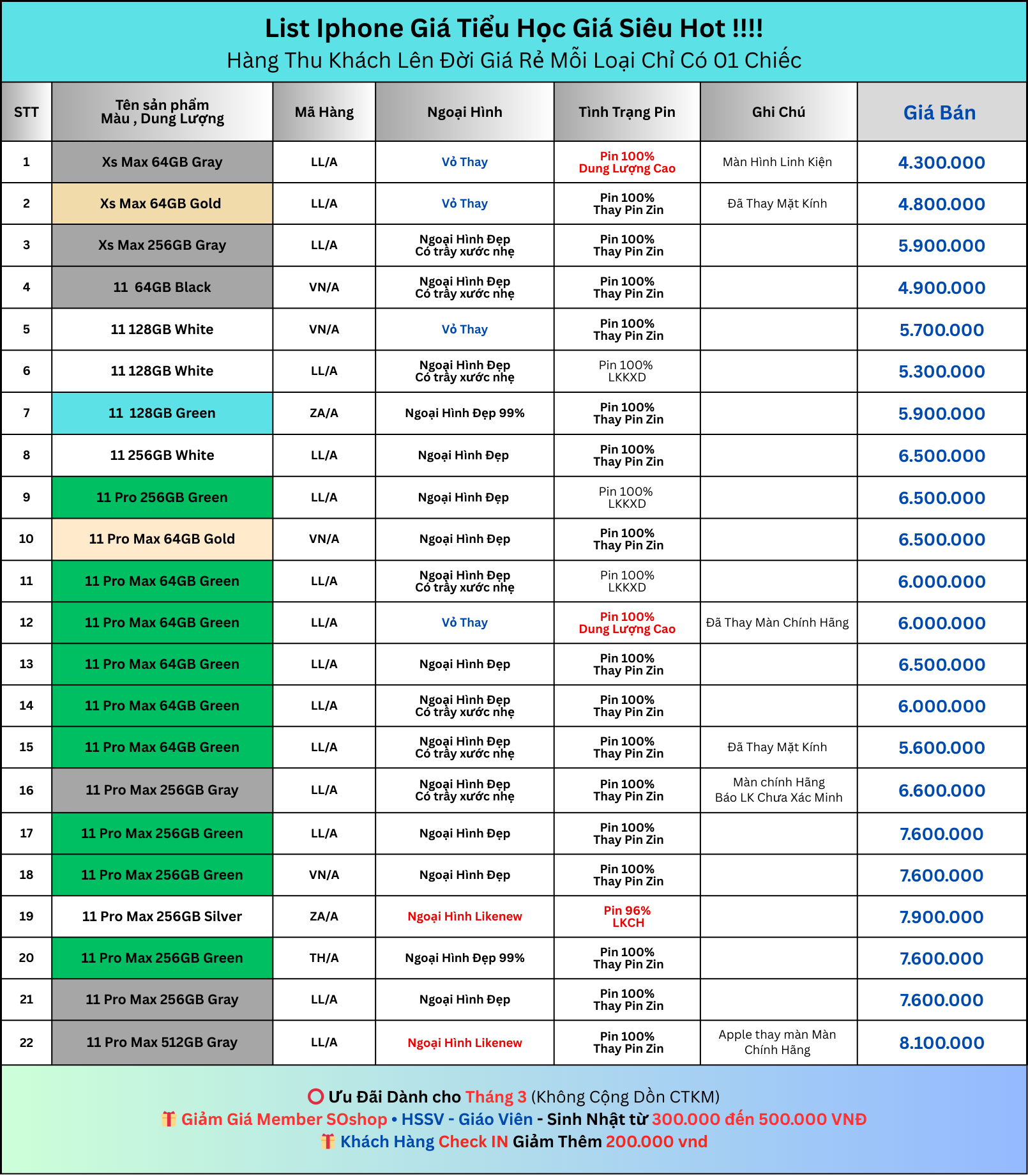Select the "Ghi Chú" column header
This screenshot has width=1028, height=1176.
click(x=778, y=112)
